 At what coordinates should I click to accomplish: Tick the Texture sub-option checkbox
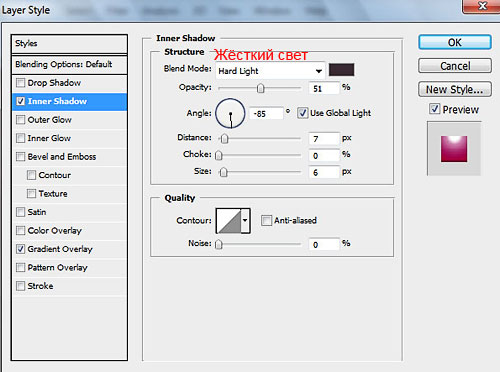(x=31, y=193)
